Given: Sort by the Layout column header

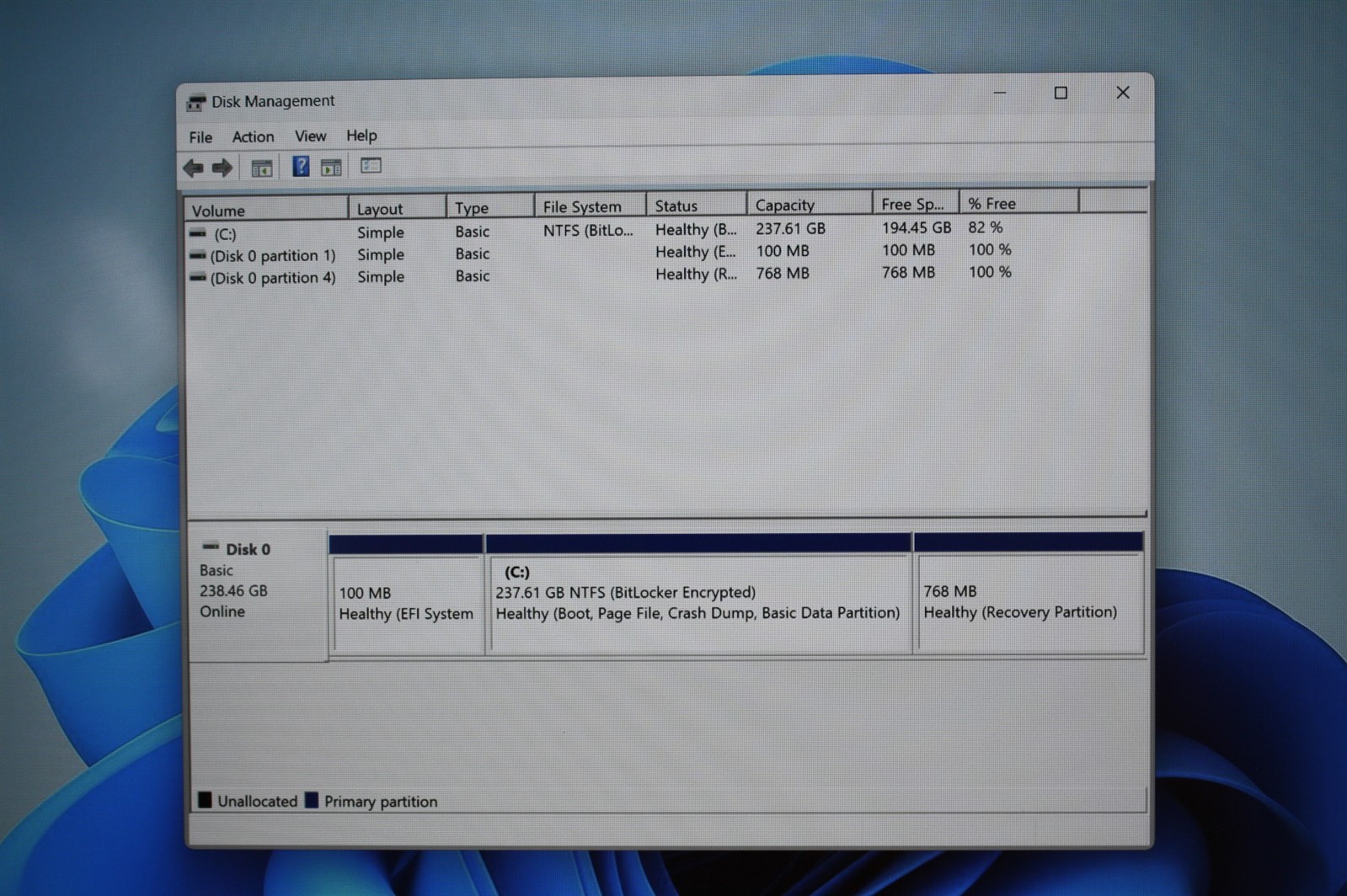Looking at the screenshot, I should coord(397,208).
